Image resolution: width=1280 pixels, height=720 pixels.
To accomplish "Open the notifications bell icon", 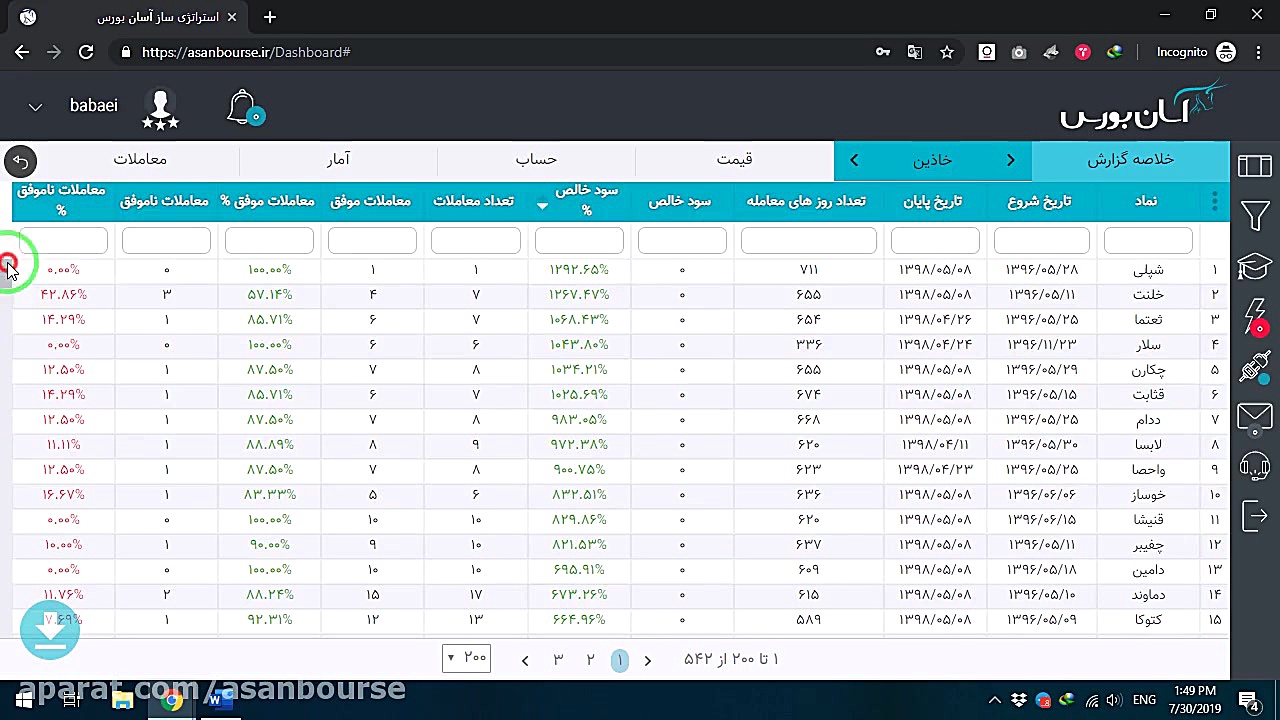I will tap(244, 108).
